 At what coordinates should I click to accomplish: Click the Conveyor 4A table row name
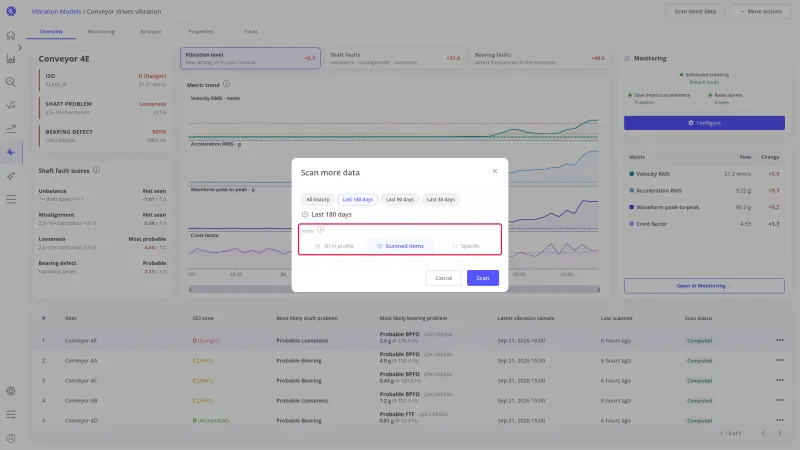point(81,360)
